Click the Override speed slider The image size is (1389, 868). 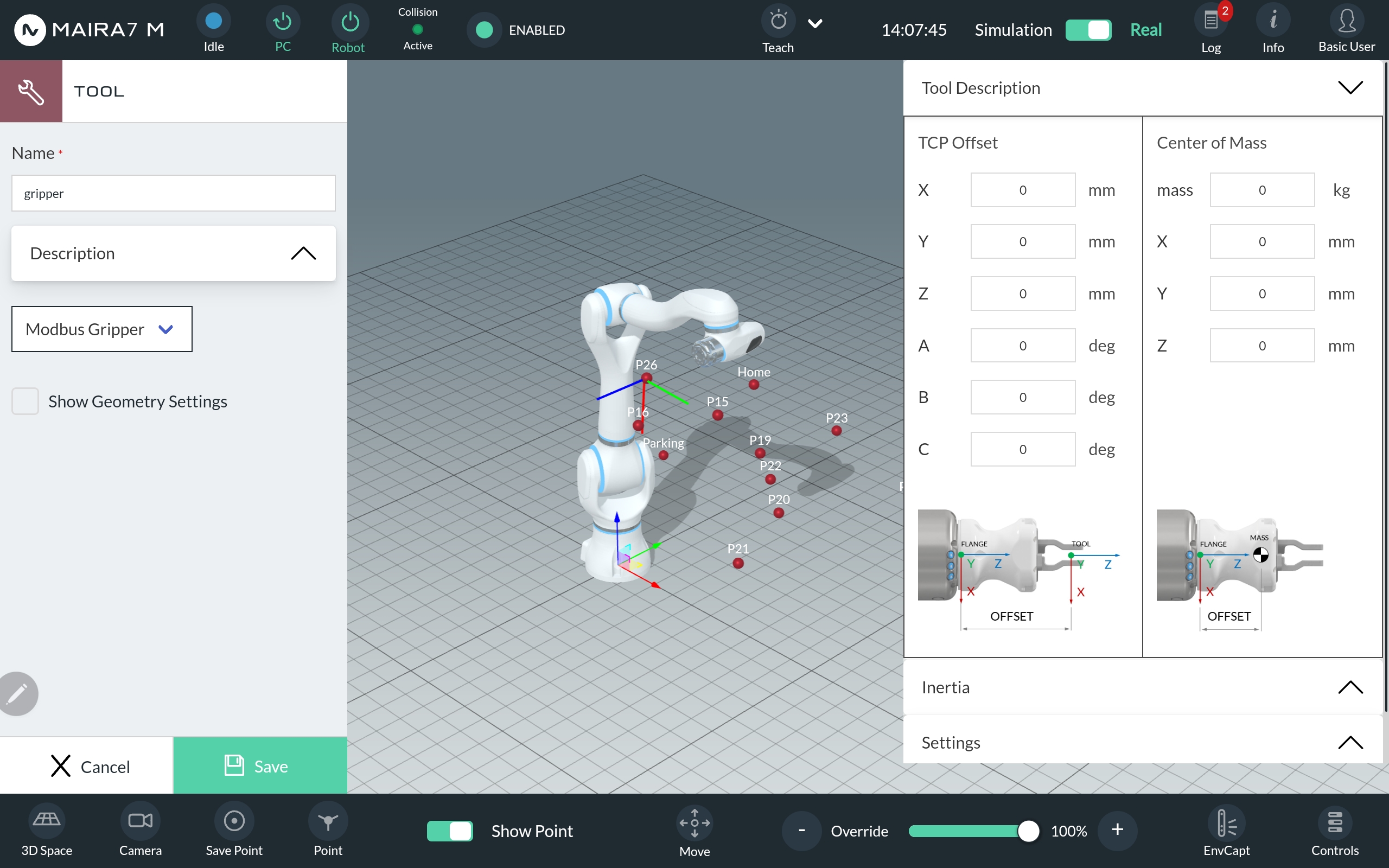pyautogui.click(x=973, y=831)
